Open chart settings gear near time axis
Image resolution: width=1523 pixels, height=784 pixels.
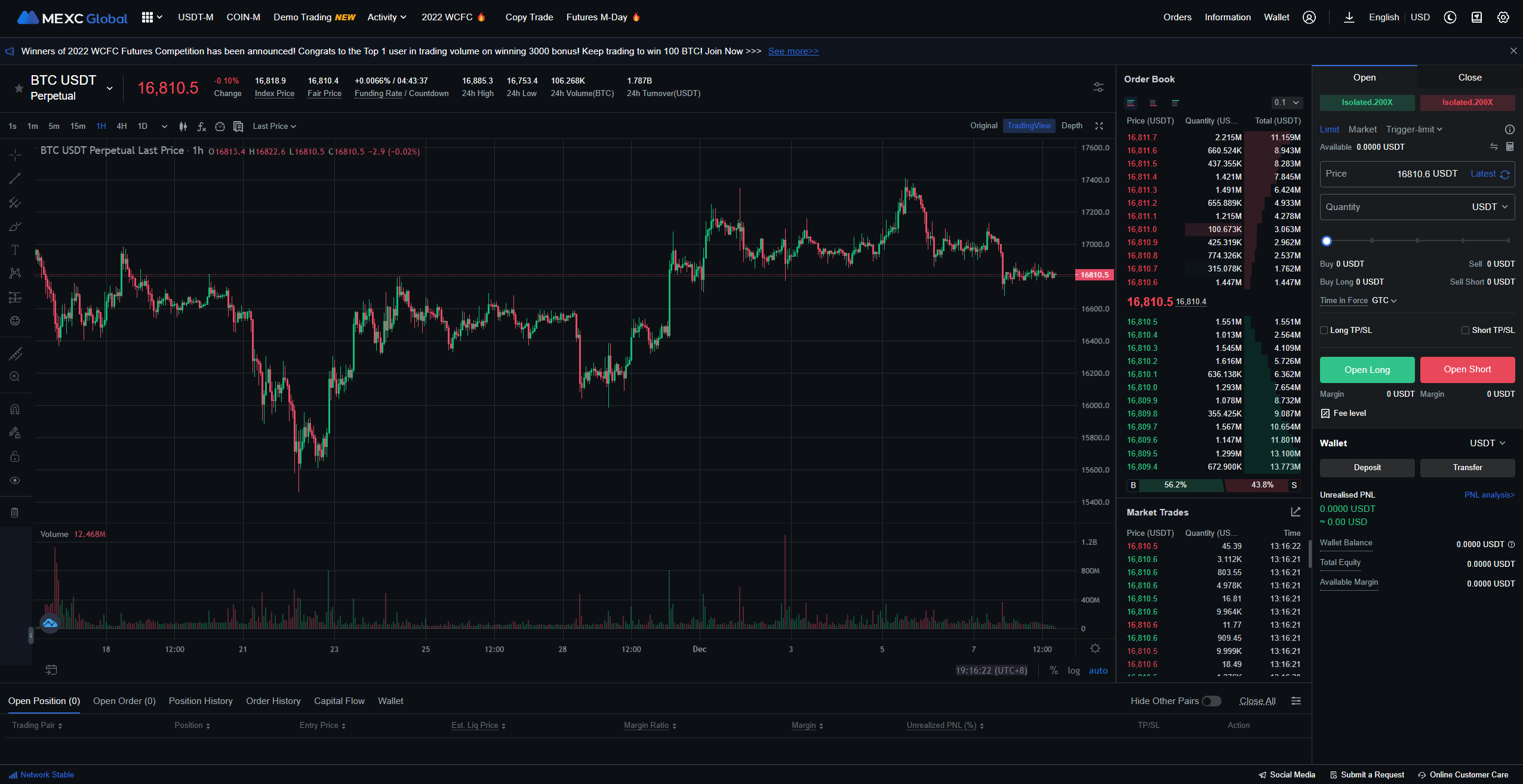click(1095, 649)
